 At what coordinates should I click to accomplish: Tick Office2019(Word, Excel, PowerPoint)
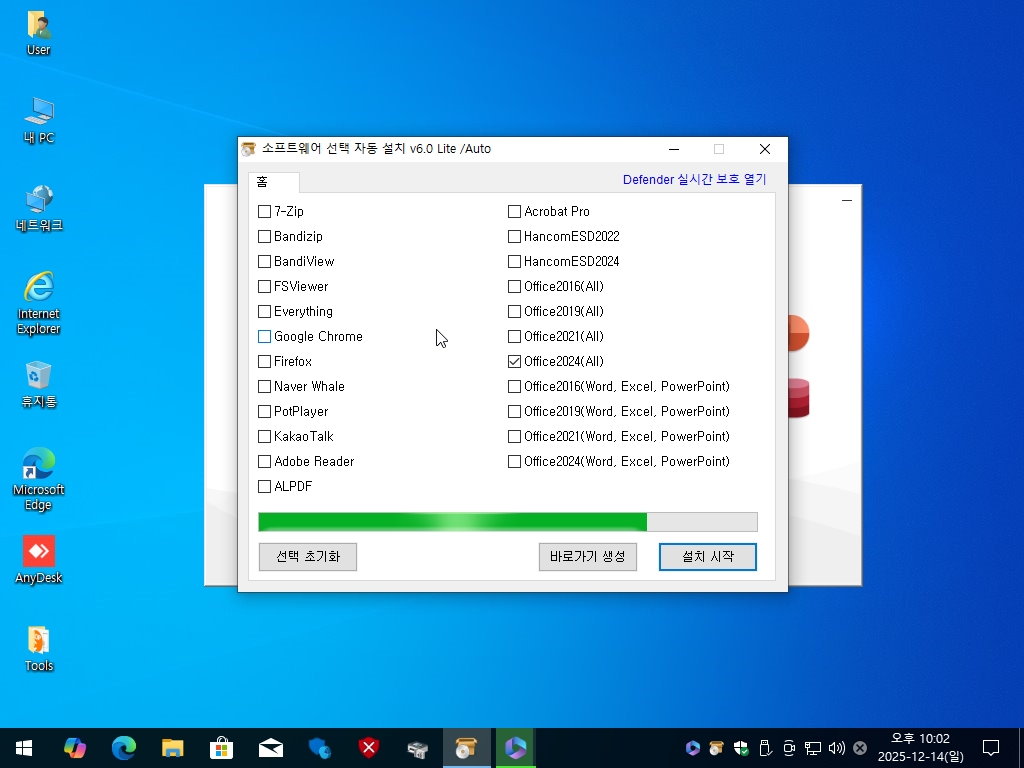coord(515,411)
